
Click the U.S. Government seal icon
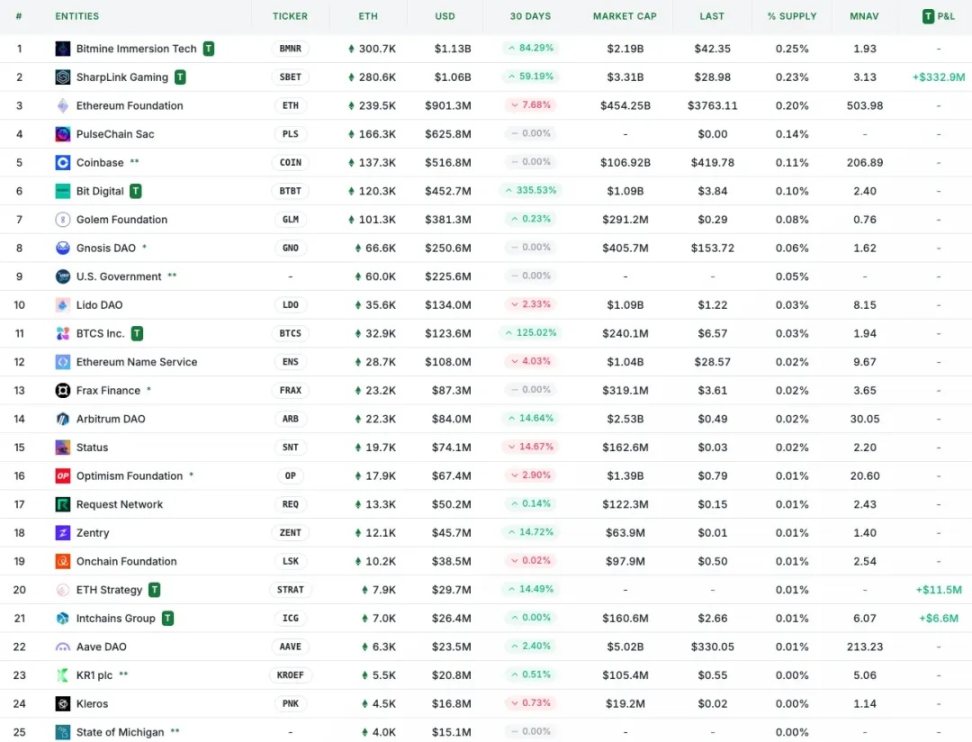(x=63, y=276)
